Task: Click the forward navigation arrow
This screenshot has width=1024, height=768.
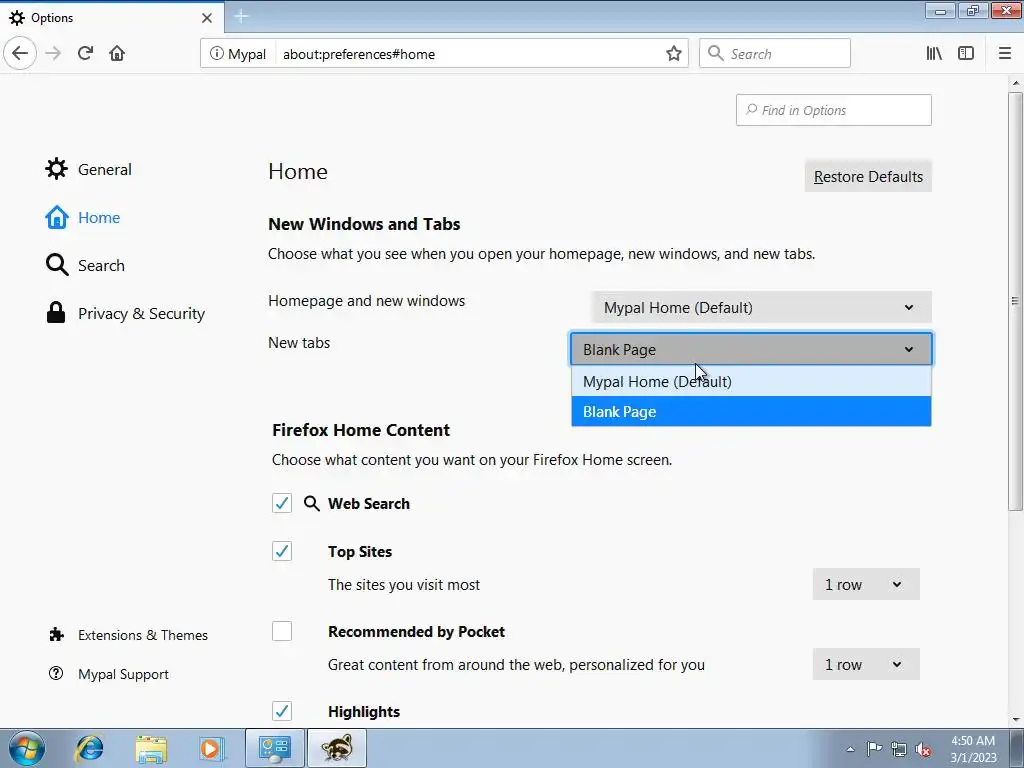Action: pos(54,53)
